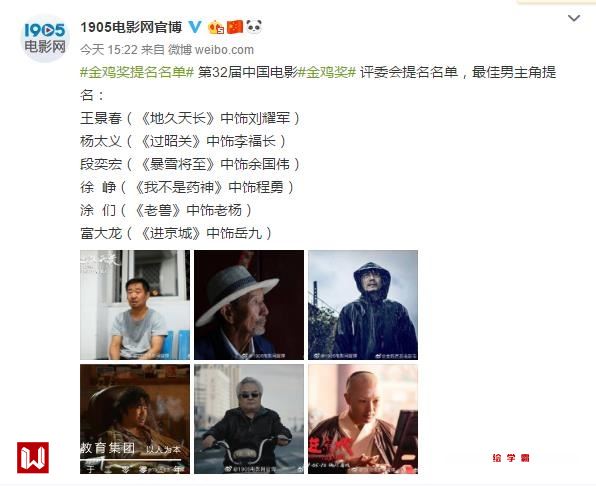Click the 微博 weibo.com source link
596x486 pixels.
(x=211, y=50)
